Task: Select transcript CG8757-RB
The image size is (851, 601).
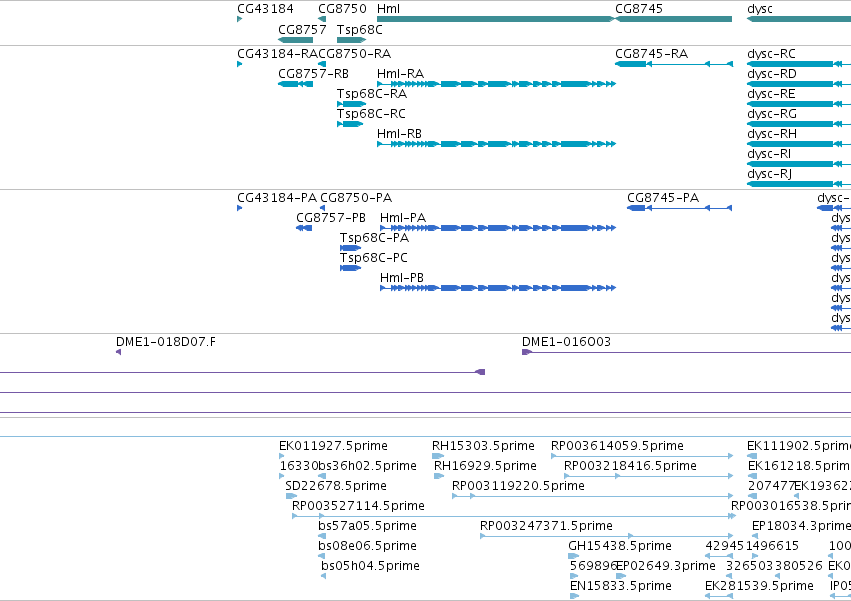Action: click(x=295, y=84)
